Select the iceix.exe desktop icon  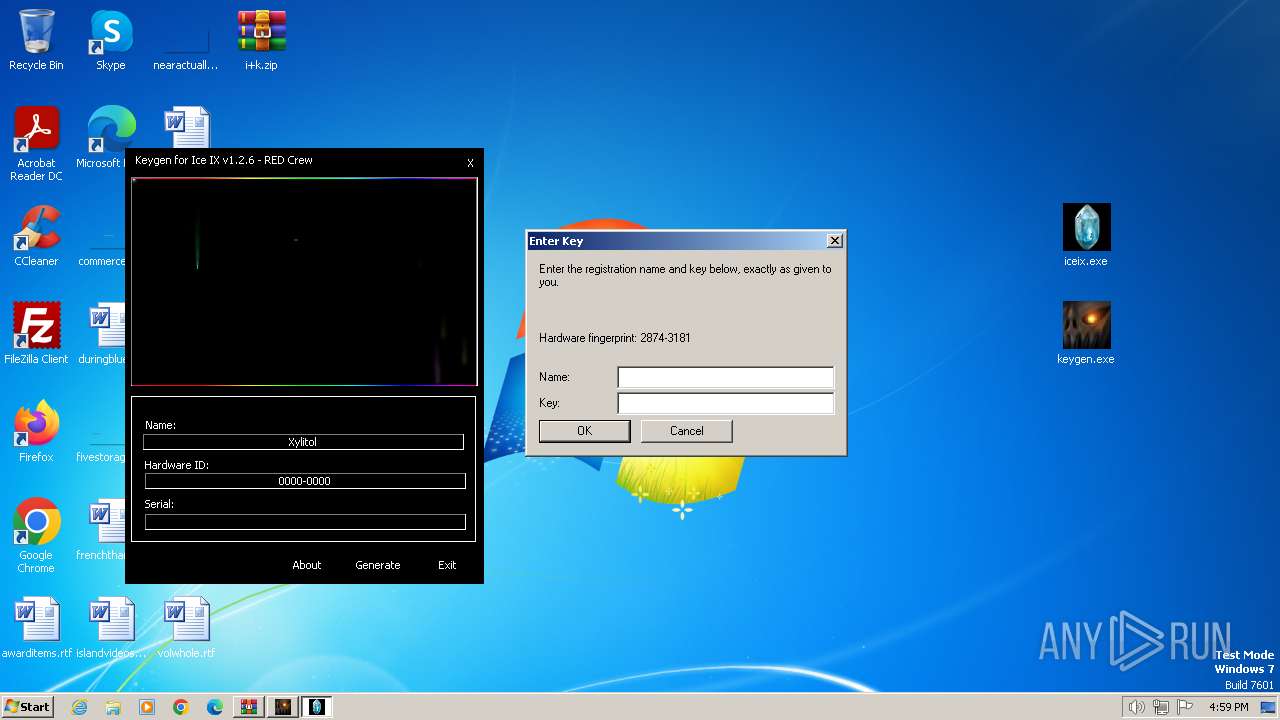tap(1086, 236)
